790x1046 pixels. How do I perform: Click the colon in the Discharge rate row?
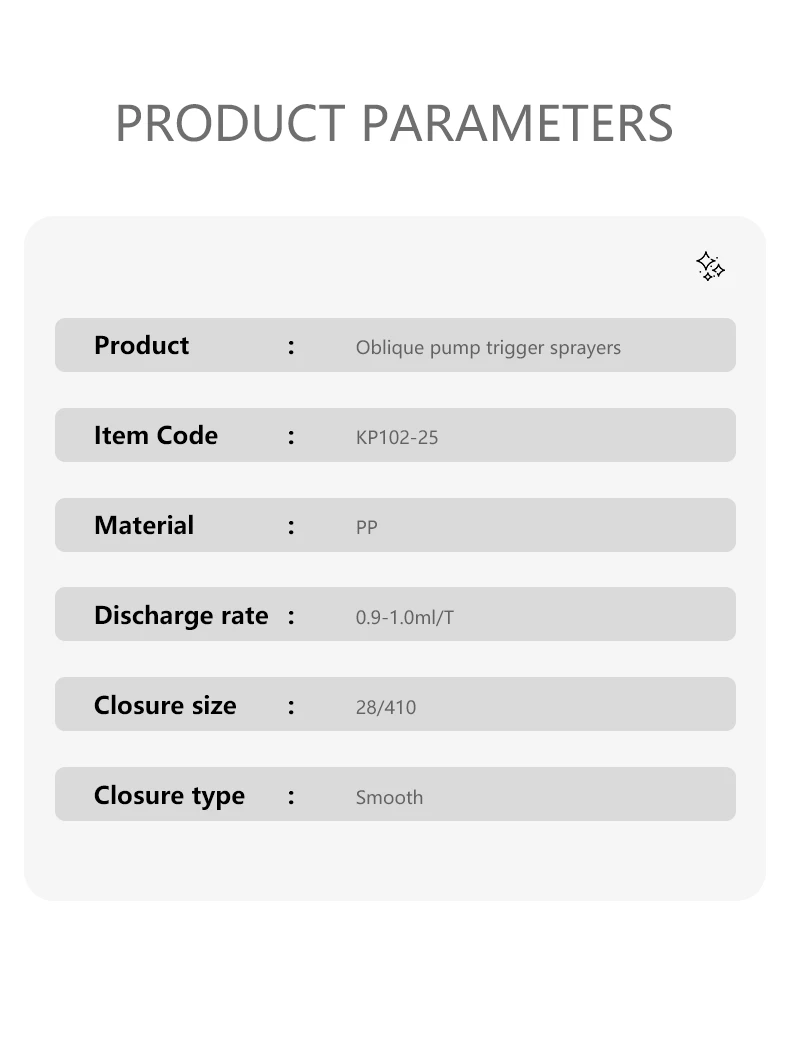(x=291, y=616)
